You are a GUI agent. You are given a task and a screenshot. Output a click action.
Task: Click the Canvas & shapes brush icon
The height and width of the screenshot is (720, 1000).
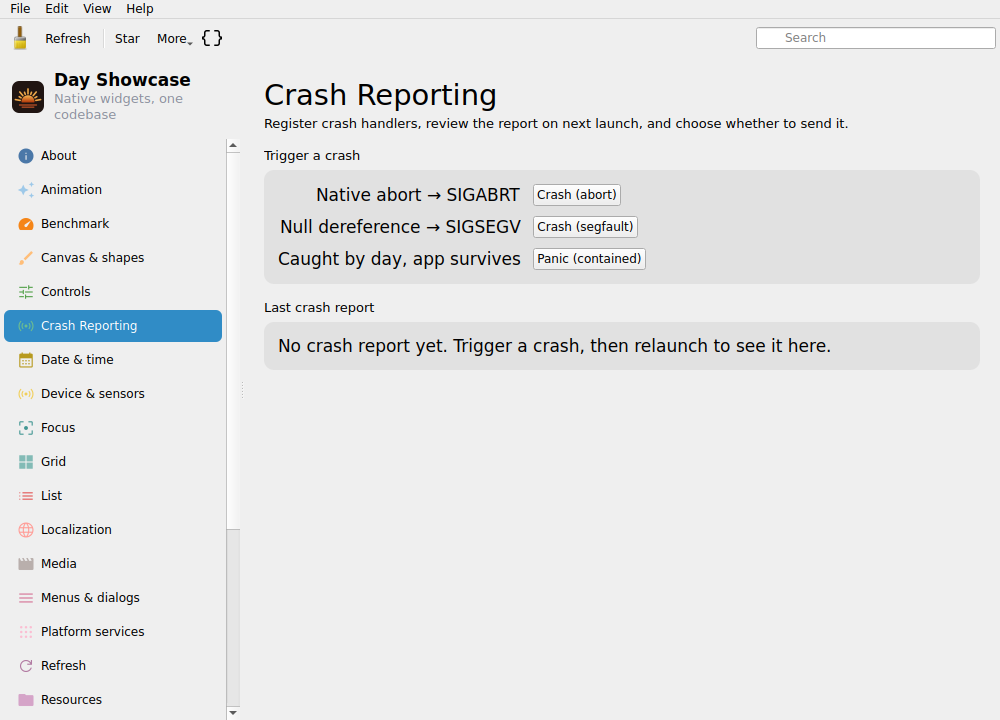point(26,258)
